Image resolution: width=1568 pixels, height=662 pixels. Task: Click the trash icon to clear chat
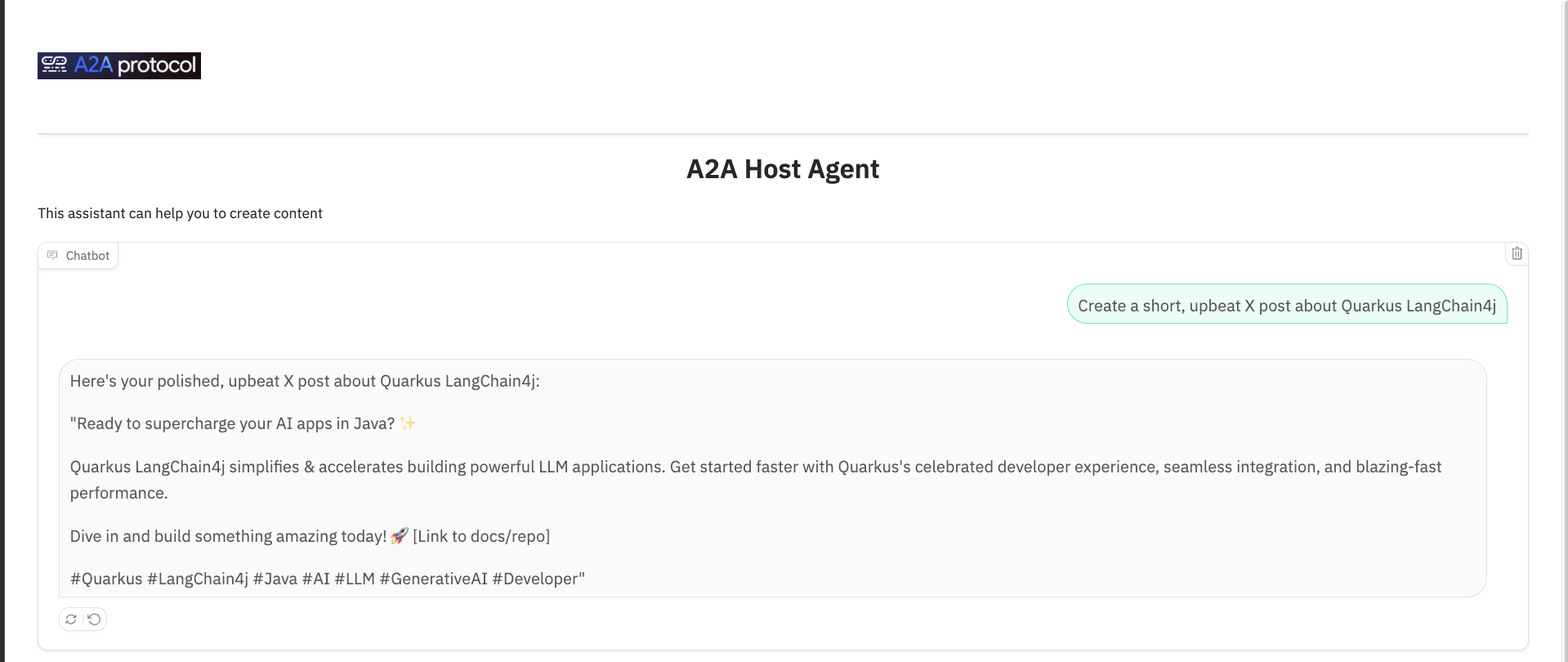tap(1517, 253)
